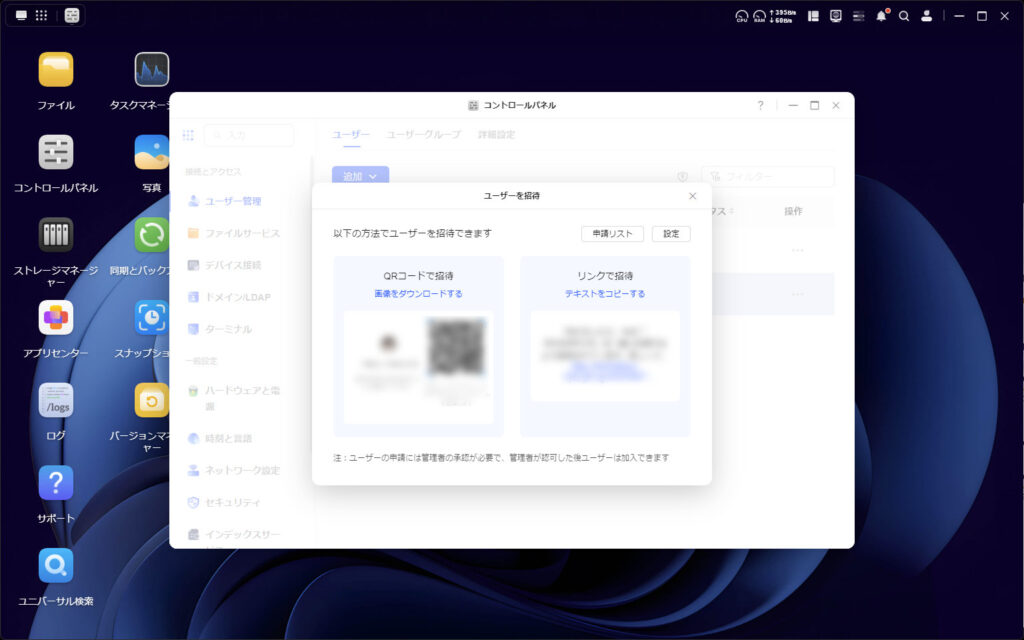Open ターミナル settings from the sidebar
This screenshot has width=1024, height=640.
(230, 329)
